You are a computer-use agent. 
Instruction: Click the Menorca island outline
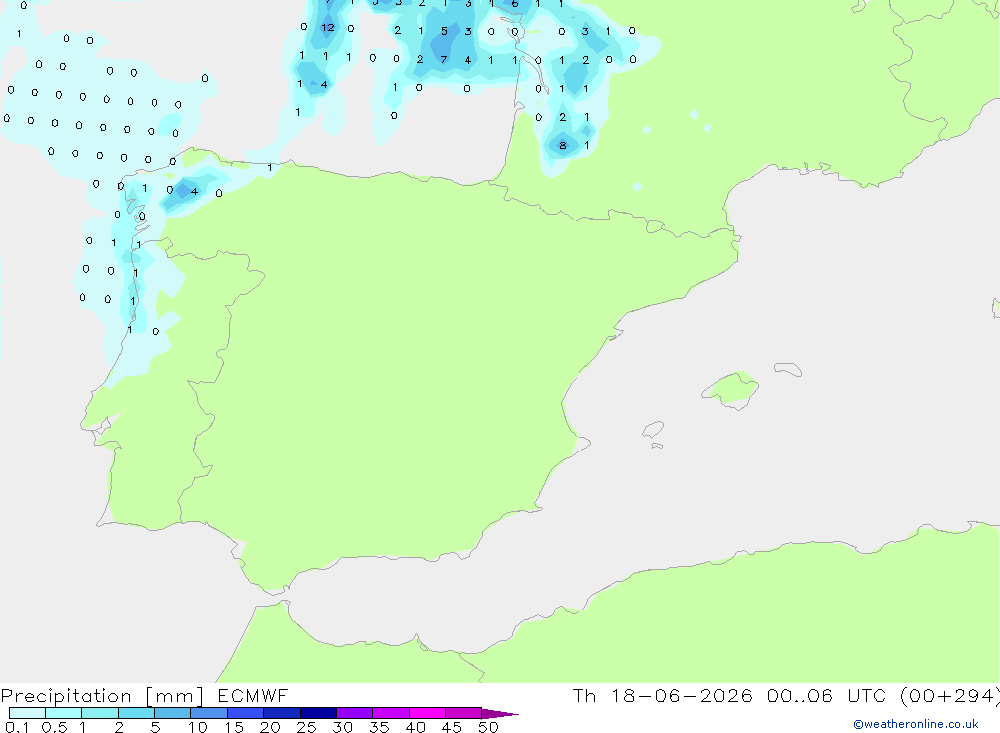pos(788,369)
